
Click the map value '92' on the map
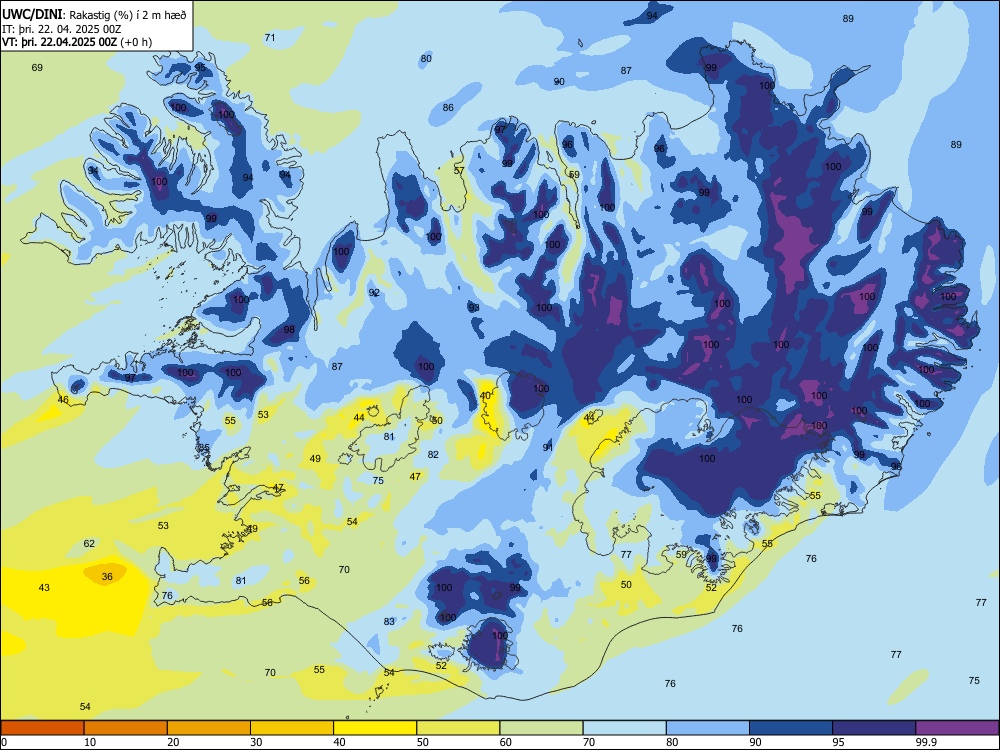pos(374,293)
